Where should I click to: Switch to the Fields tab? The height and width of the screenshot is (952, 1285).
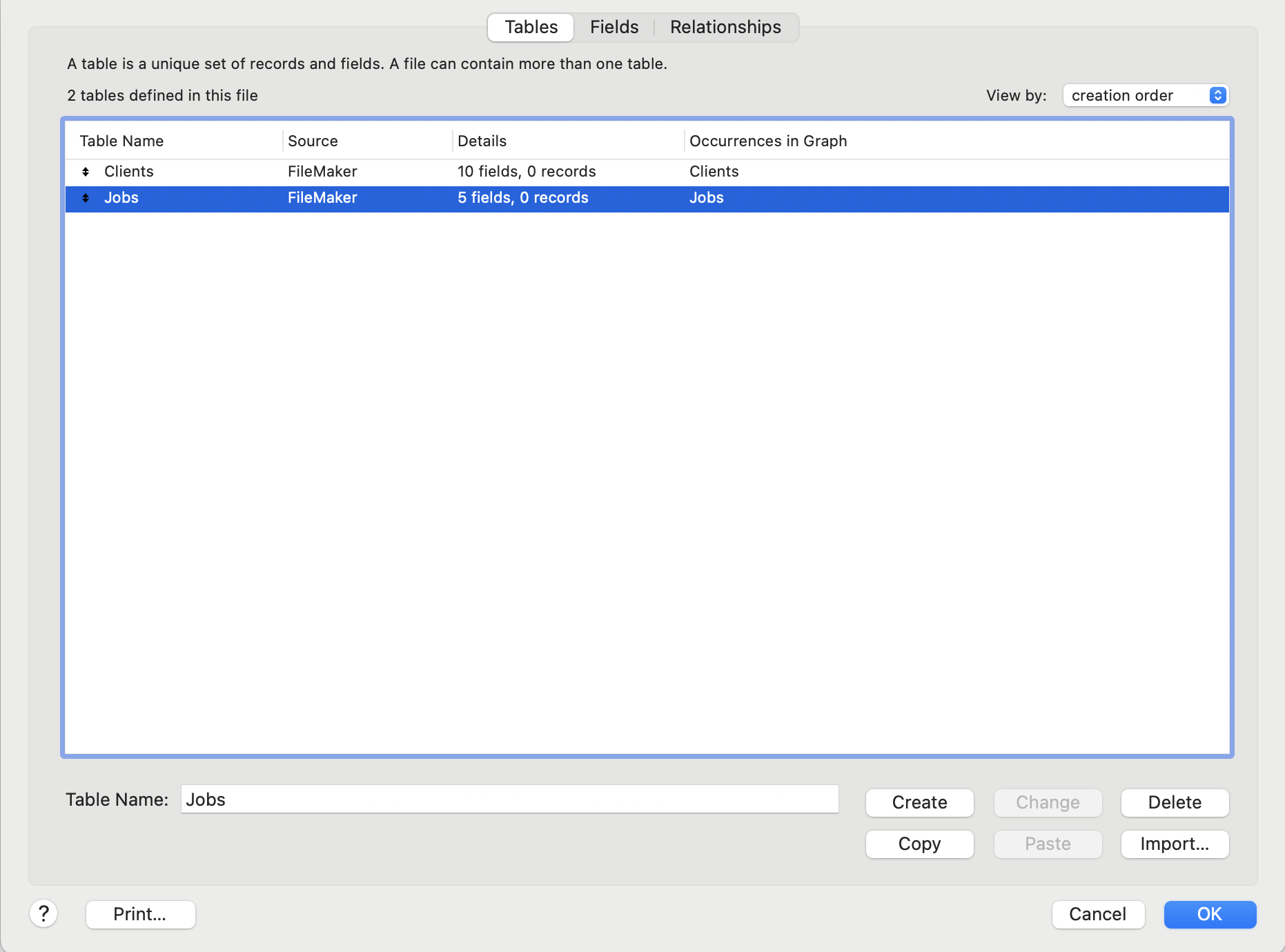click(x=614, y=27)
